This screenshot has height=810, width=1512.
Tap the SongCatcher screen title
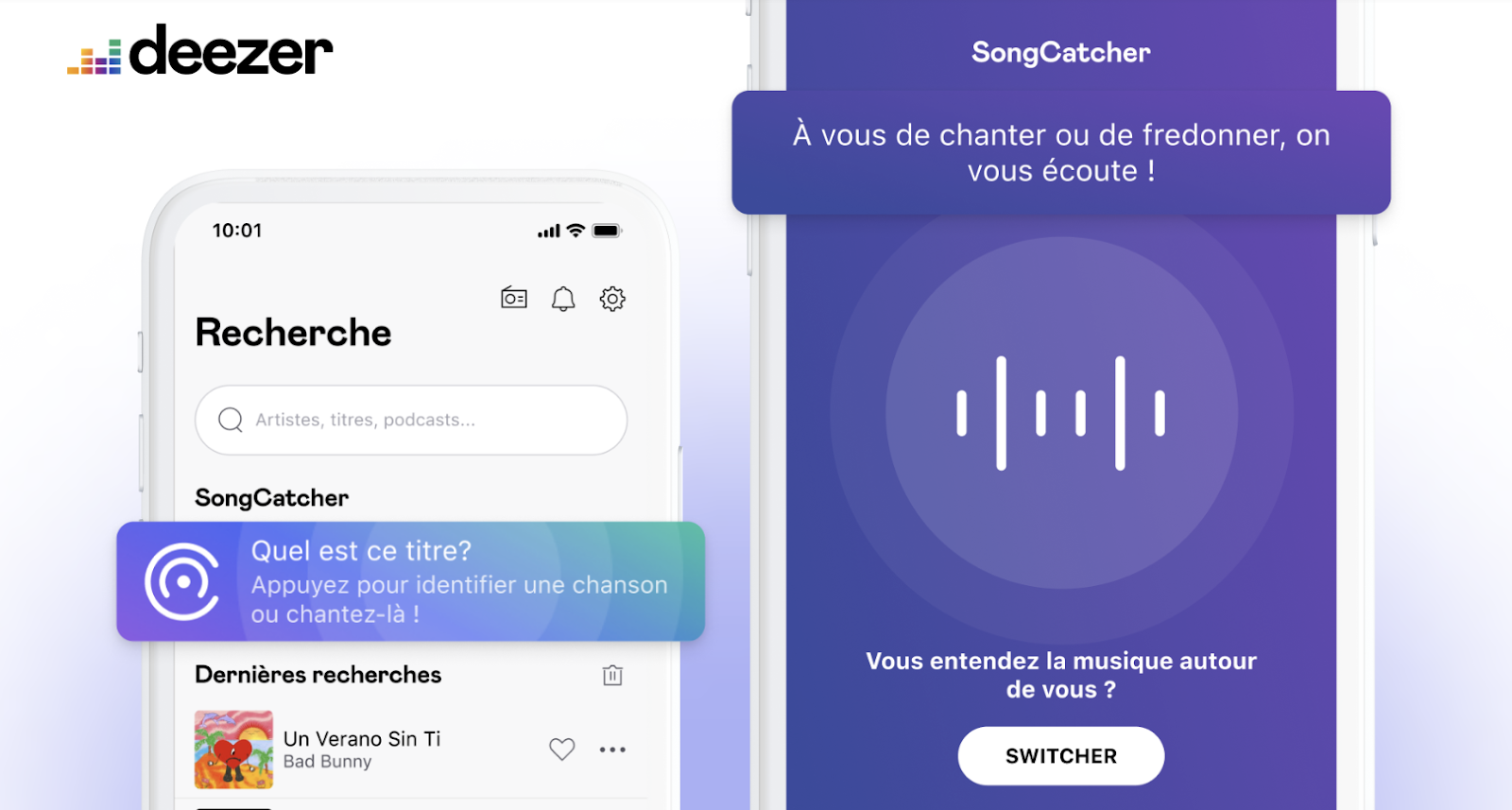[1061, 52]
